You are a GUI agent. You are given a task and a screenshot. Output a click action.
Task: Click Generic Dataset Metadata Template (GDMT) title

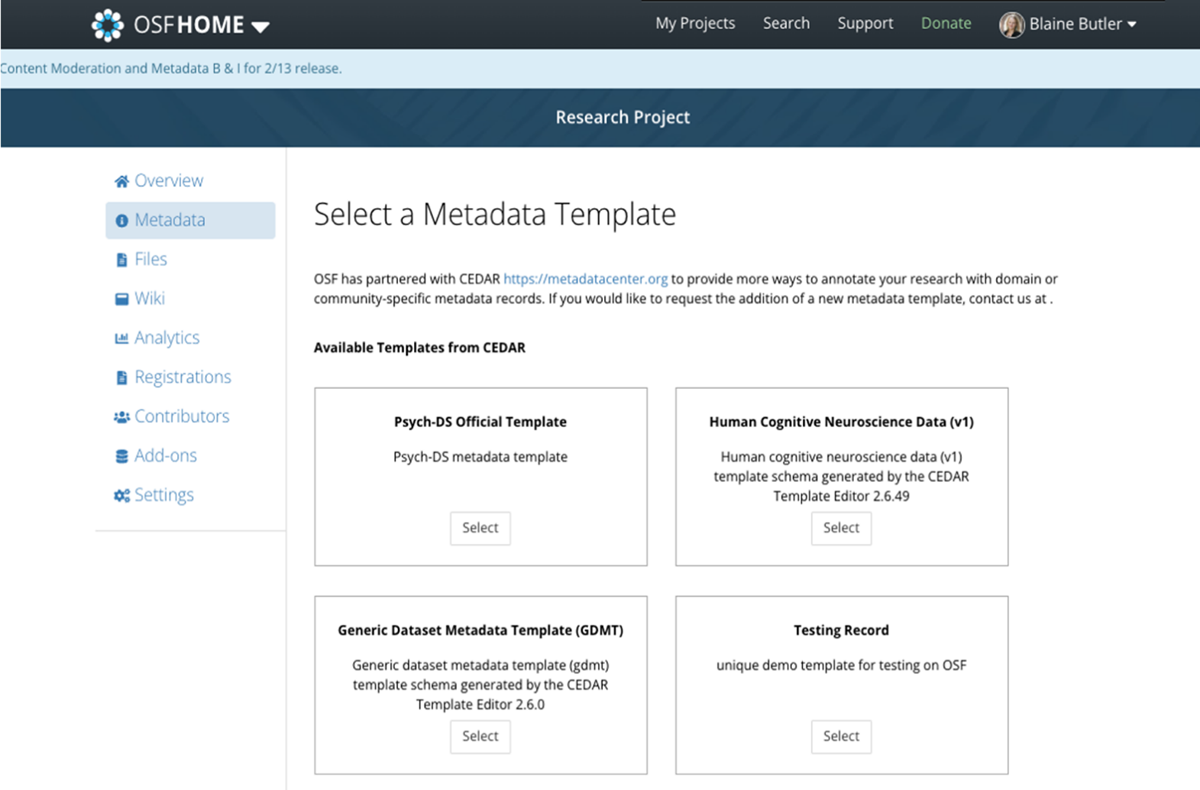click(x=480, y=631)
